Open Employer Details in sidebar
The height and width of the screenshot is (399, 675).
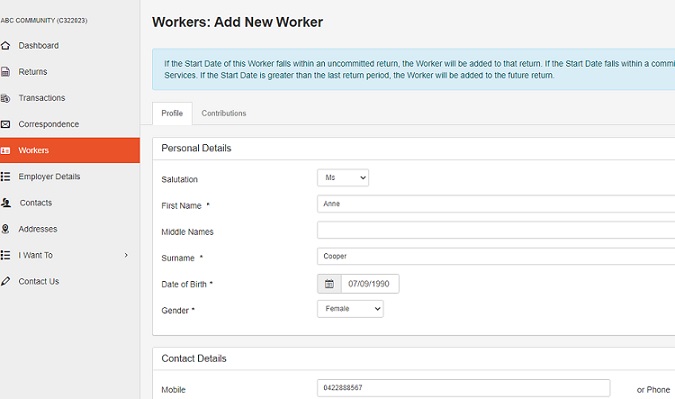pyautogui.click(x=49, y=176)
